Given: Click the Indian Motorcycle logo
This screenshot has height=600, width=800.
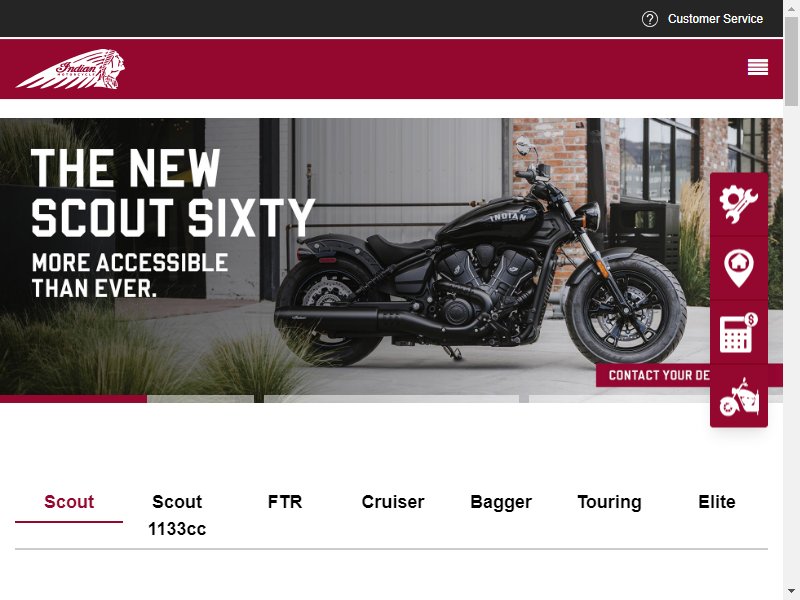Looking at the screenshot, I should point(70,69).
